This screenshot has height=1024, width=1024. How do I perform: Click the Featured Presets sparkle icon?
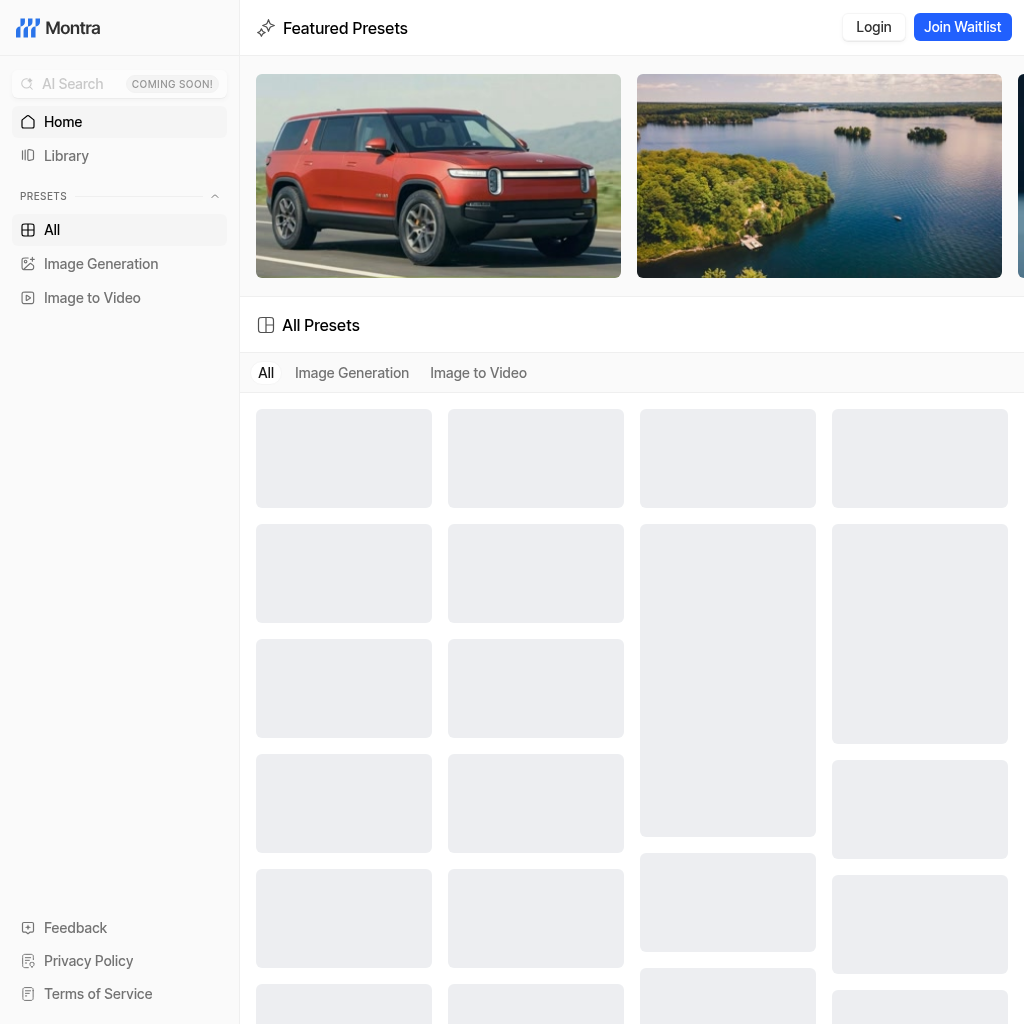coord(266,28)
